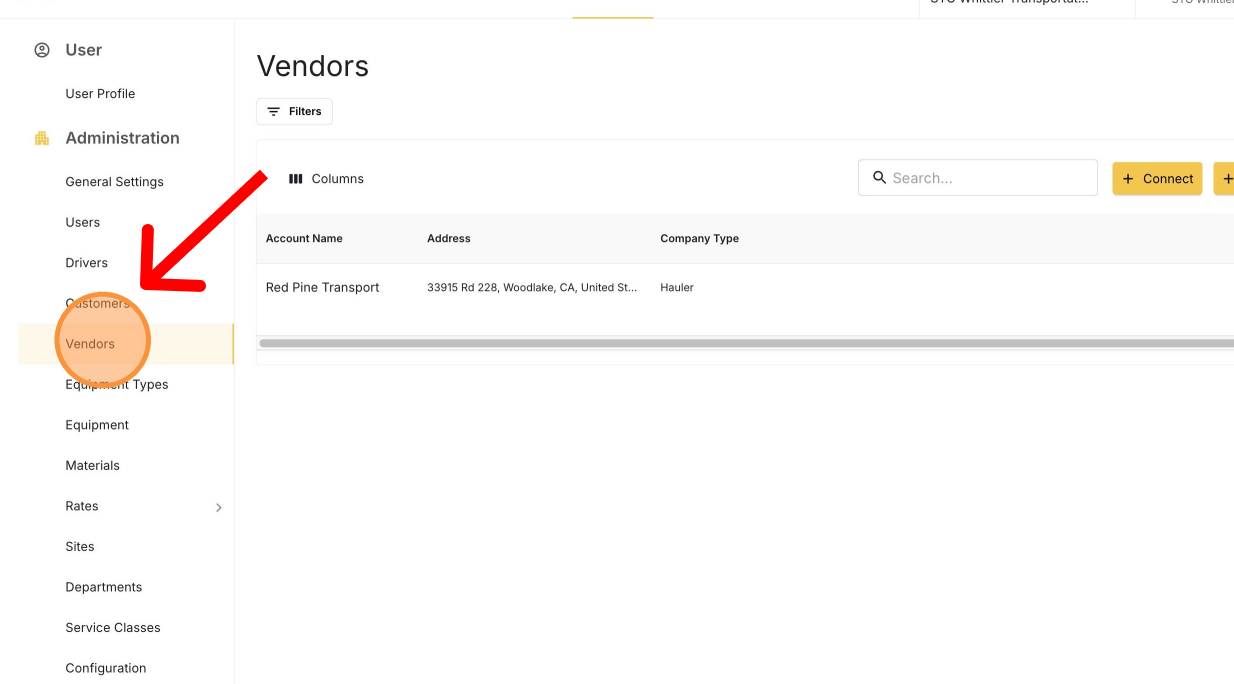Sort by Account Name column header
Screen dimensions: 1234x684
coord(304,238)
